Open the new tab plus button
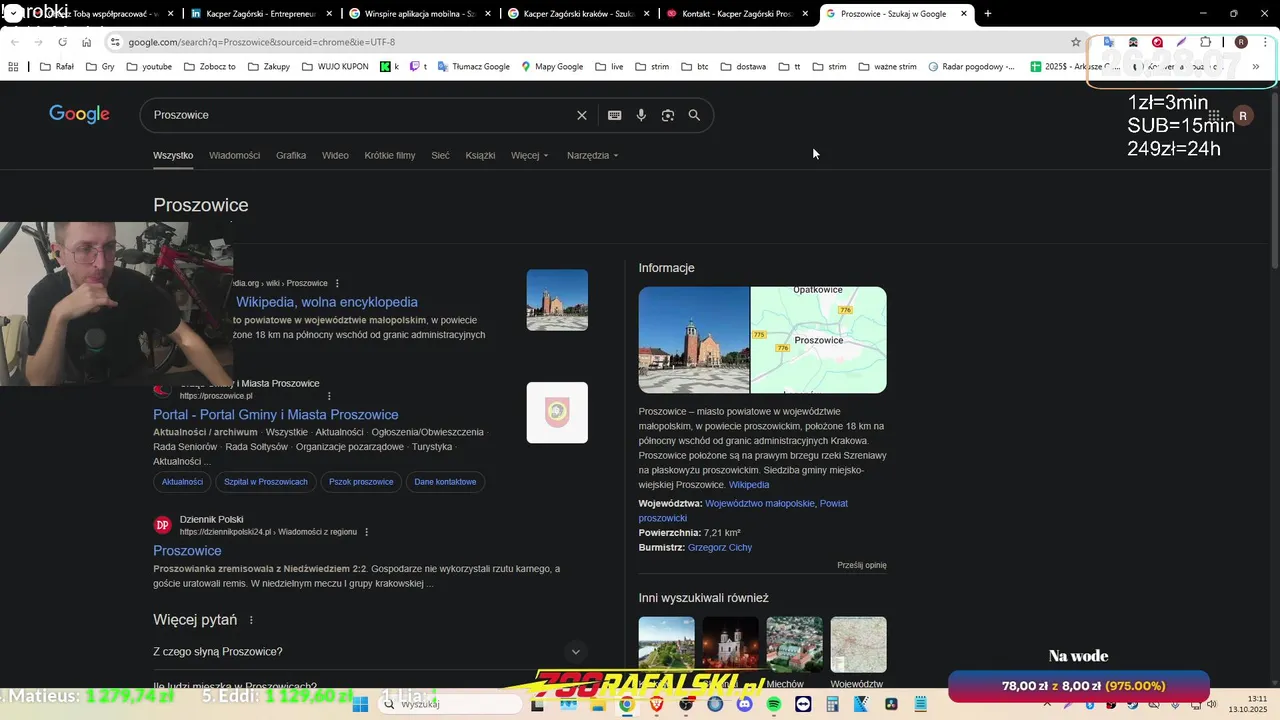Viewport: 1280px width, 720px height. [x=987, y=14]
